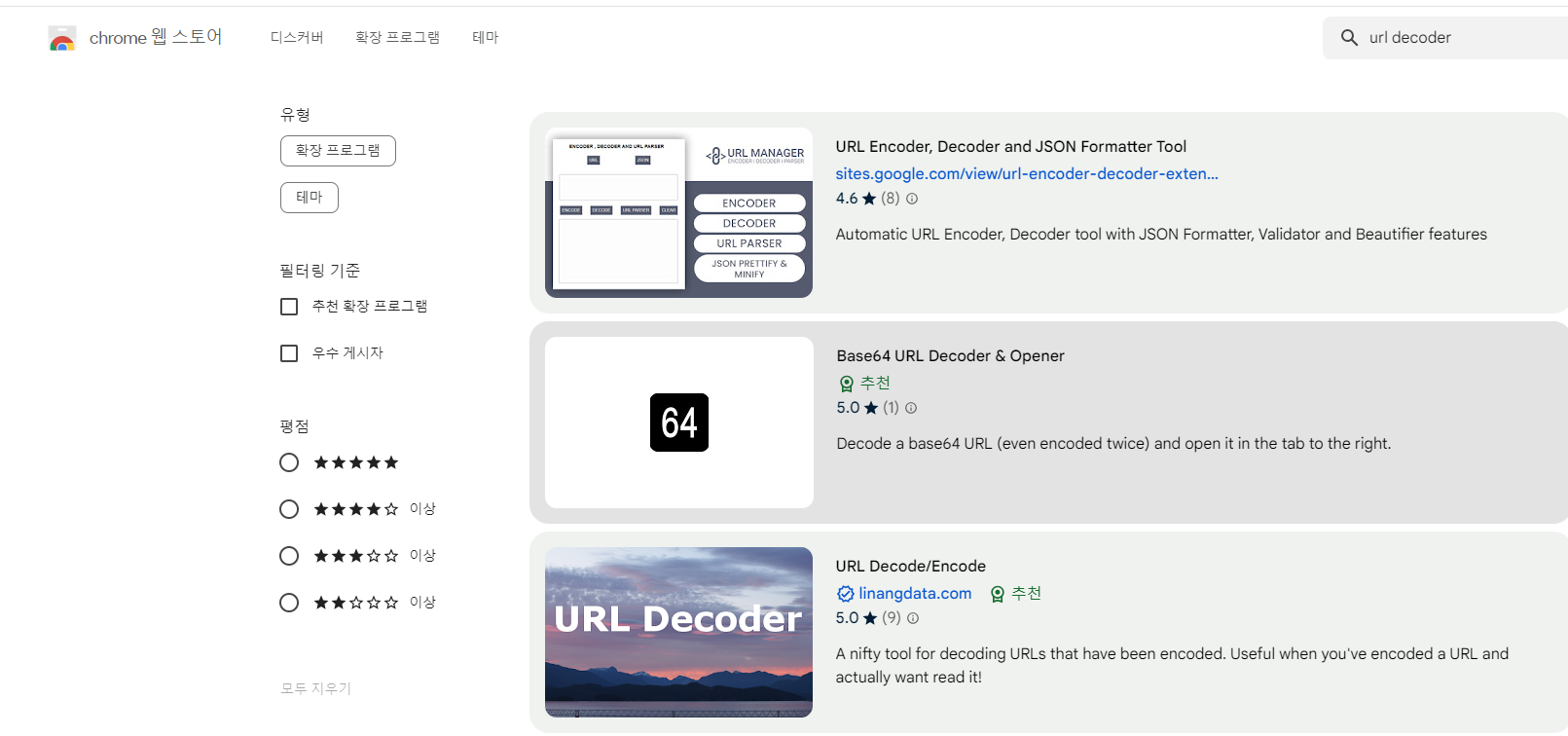Open sites.google.com url-encoder-decoder link
This screenshot has height=736, width=1568.
[x=1027, y=173]
